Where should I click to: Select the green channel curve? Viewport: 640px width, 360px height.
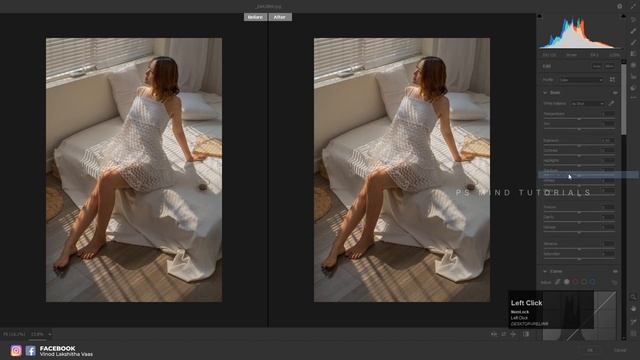coord(584,282)
